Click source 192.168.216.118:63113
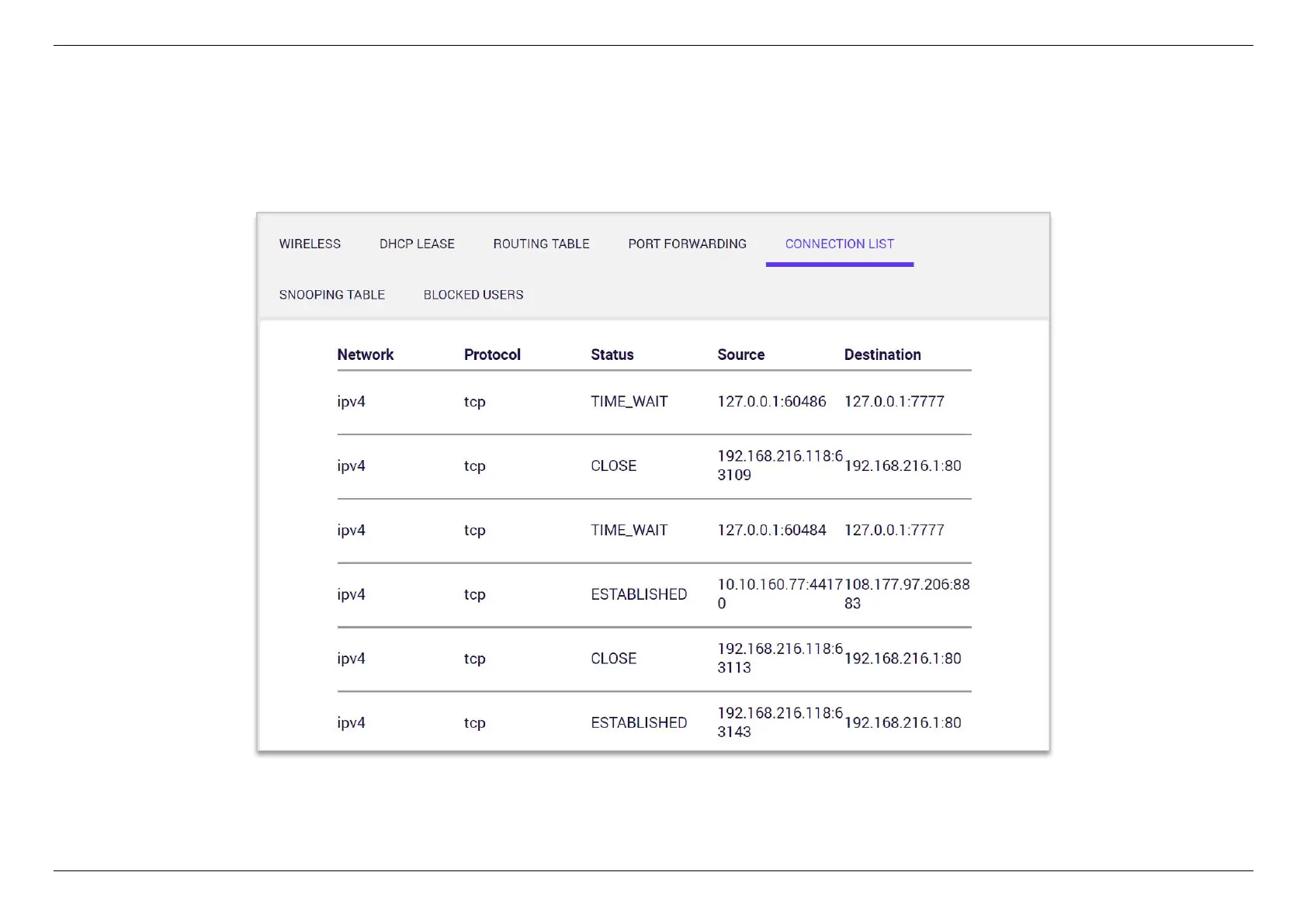The image size is (1307, 924). coord(779,658)
